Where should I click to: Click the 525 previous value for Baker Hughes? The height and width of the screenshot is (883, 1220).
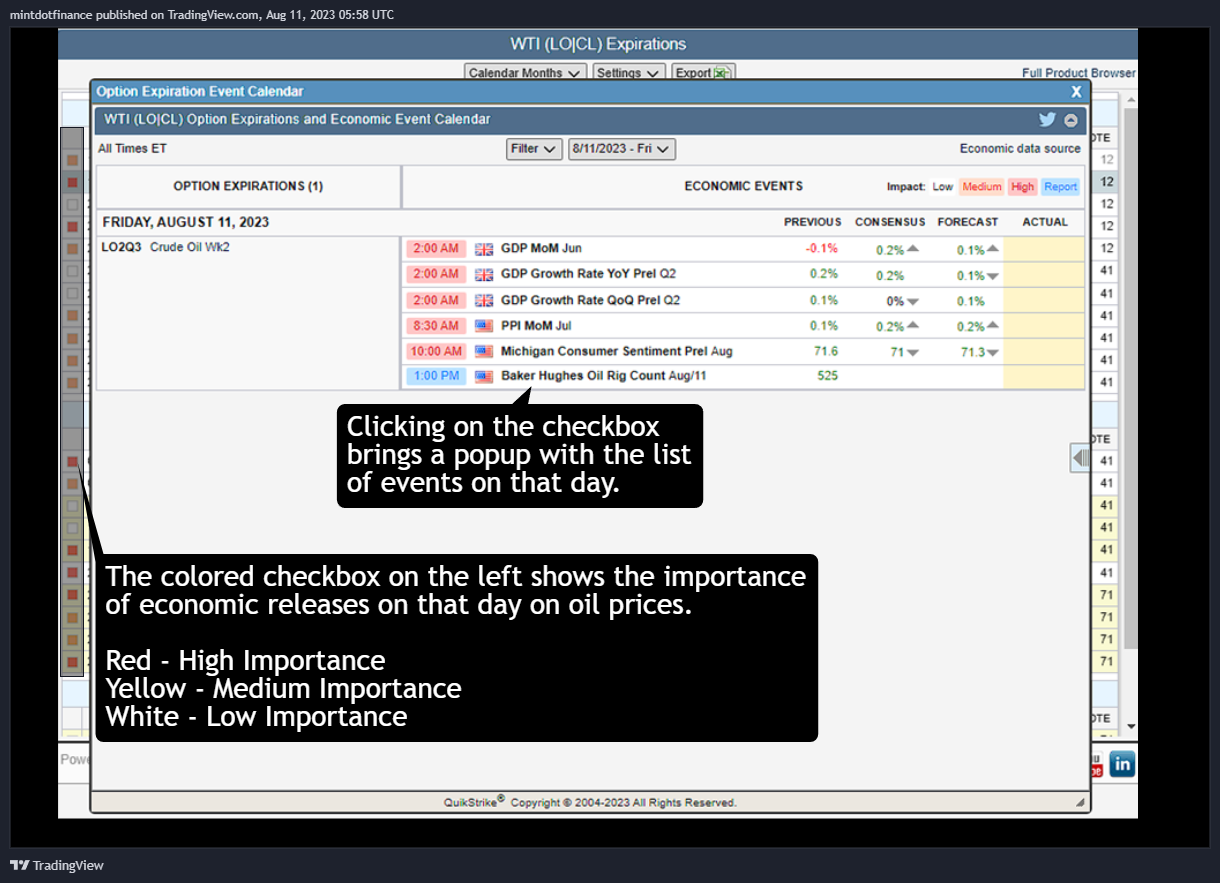click(828, 377)
